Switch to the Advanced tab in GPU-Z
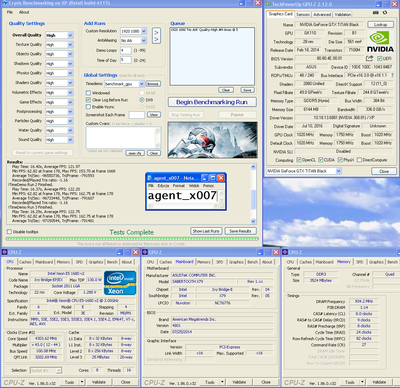Image resolution: width=400 pixels, height=388 pixels. click(x=322, y=14)
